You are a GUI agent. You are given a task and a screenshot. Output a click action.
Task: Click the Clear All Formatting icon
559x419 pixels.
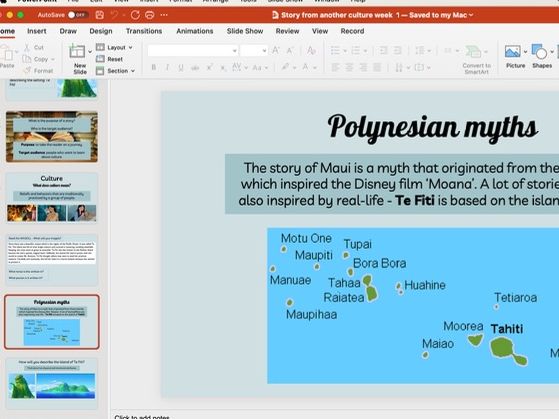coord(311,51)
